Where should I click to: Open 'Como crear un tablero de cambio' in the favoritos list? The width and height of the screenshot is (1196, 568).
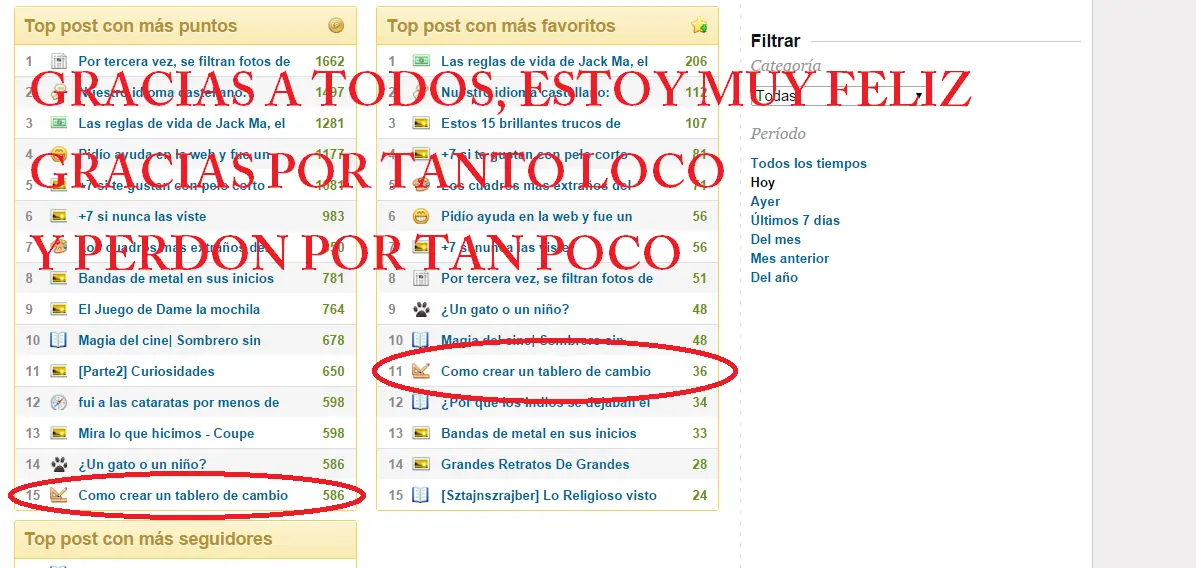click(x=546, y=371)
